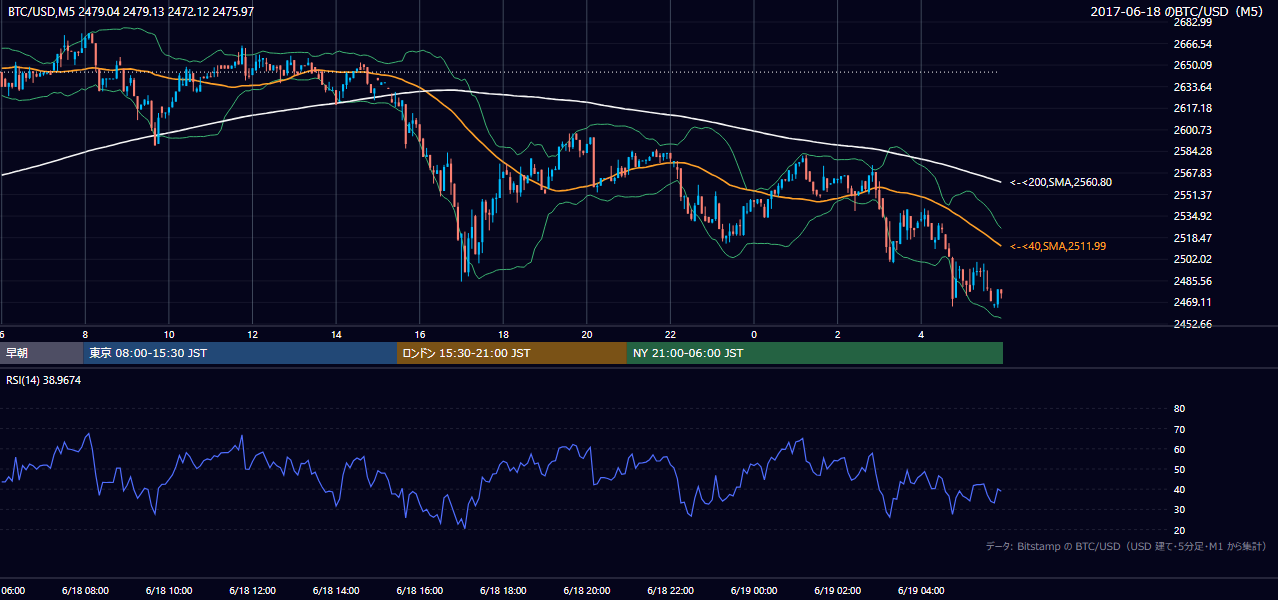Click the BTC/USD,M5 price header text

[x=131, y=11]
